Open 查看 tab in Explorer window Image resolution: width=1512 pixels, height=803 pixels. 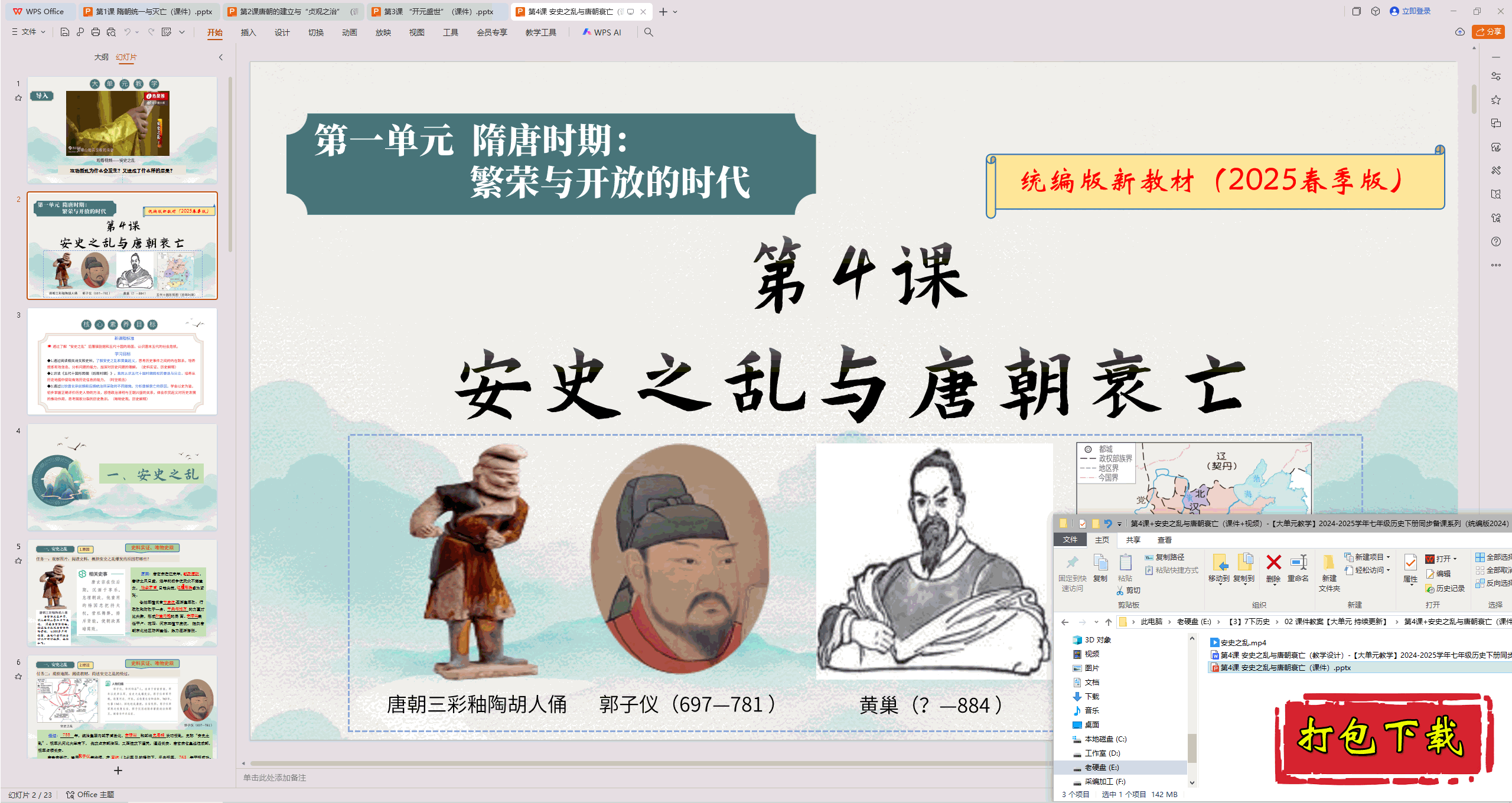pos(1165,540)
